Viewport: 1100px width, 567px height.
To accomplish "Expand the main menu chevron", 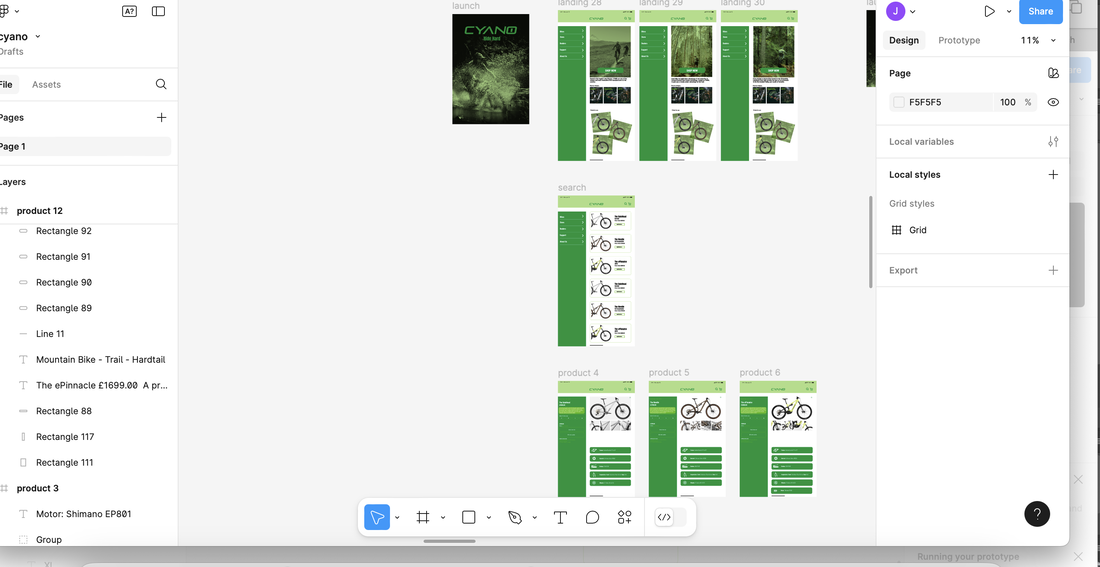I will click(17, 11).
